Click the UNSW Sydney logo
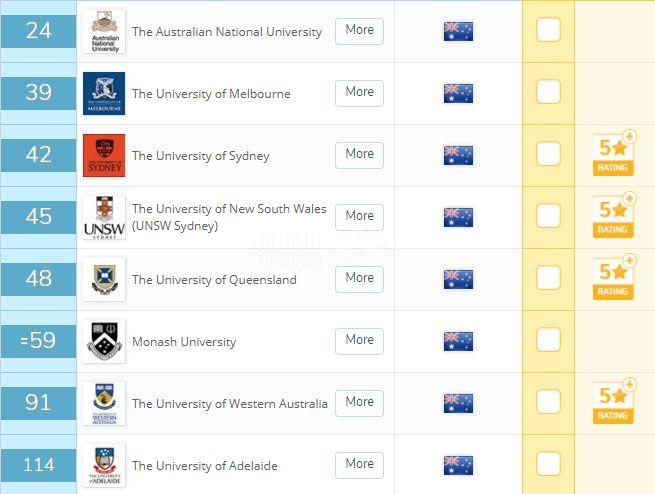Screen dimensions: 655x494 (104, 217)
